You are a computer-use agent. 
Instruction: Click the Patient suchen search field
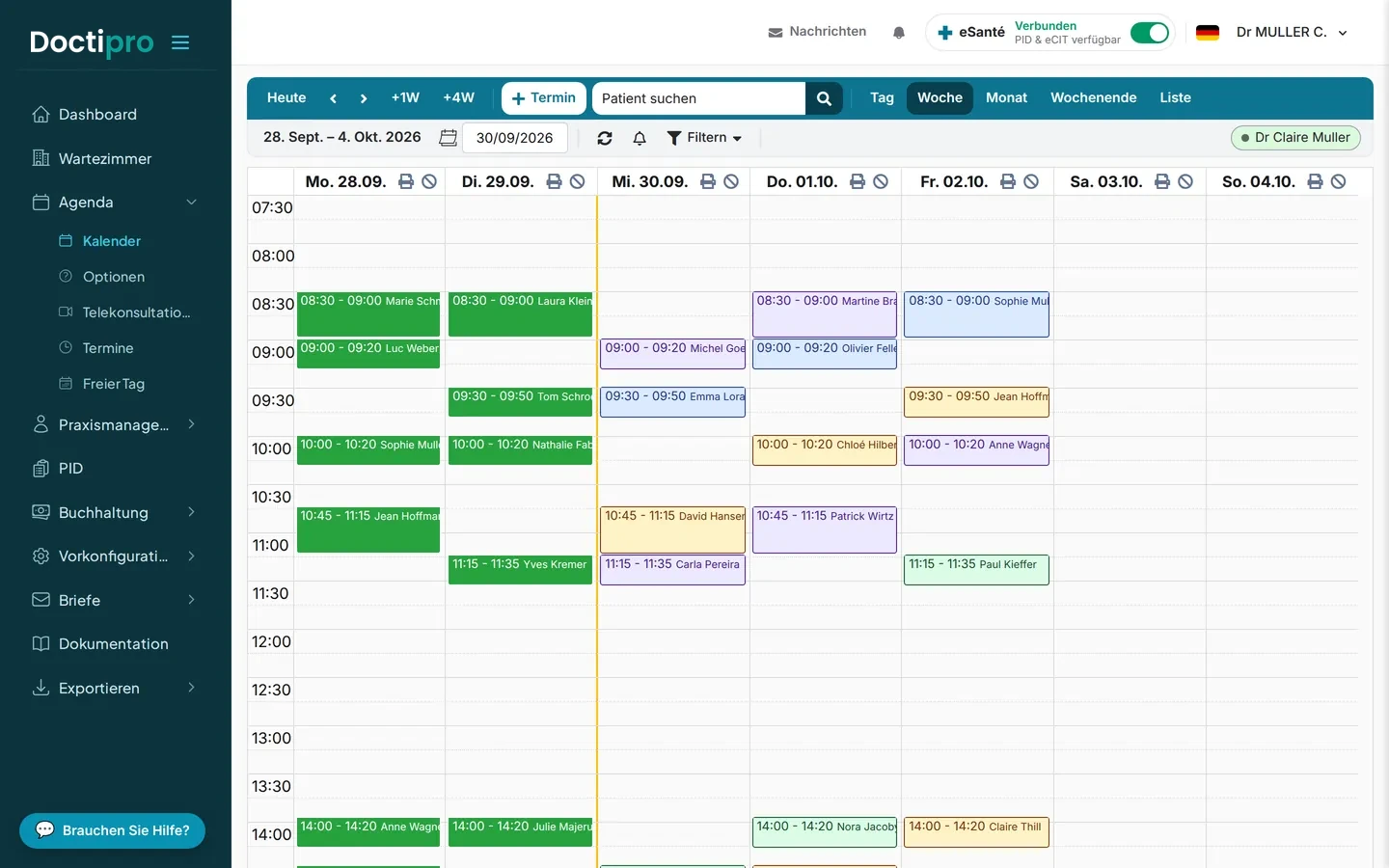click(x=699, y=98)
